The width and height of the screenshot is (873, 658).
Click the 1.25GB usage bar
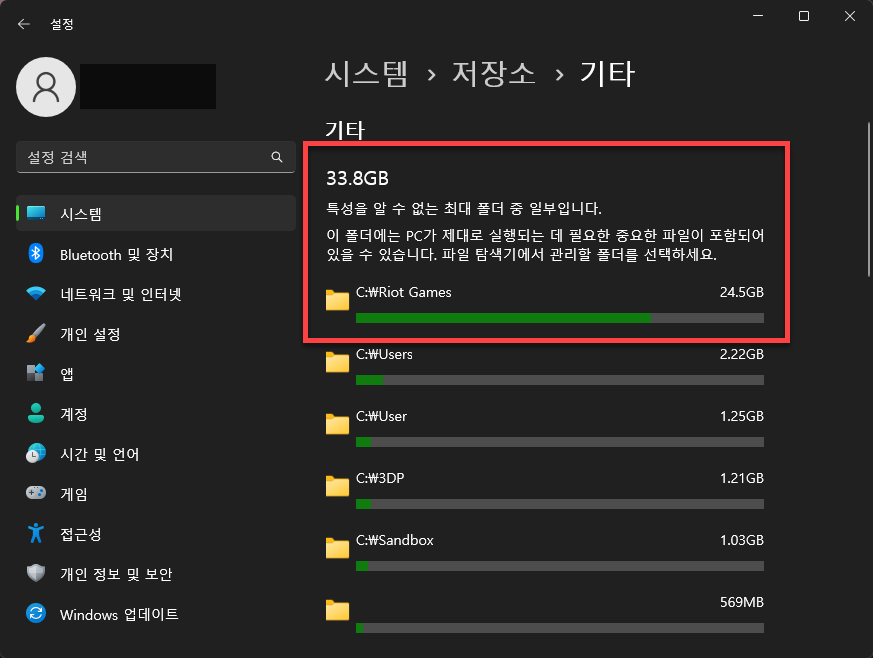(x=560, y=442)
